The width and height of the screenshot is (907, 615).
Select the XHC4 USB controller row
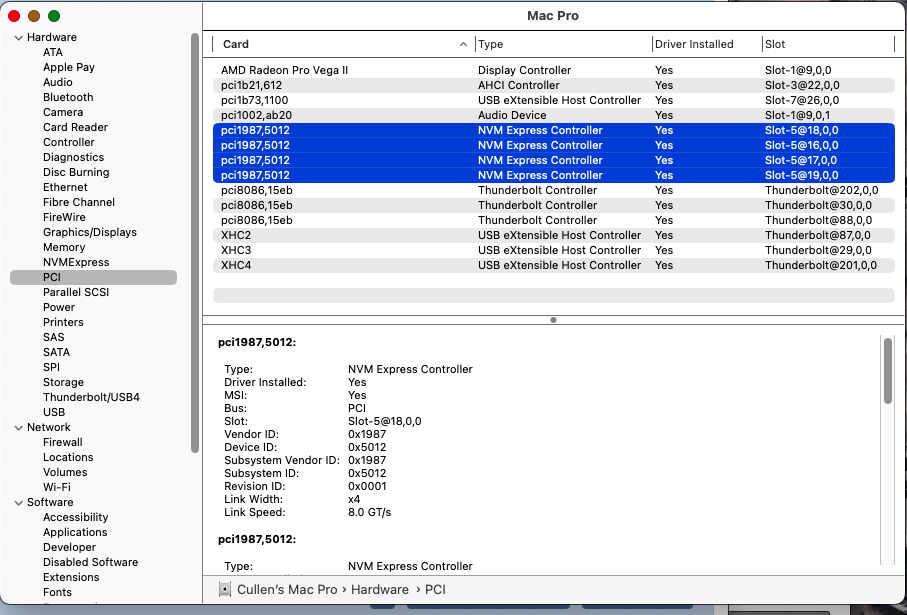click(554, 266)
